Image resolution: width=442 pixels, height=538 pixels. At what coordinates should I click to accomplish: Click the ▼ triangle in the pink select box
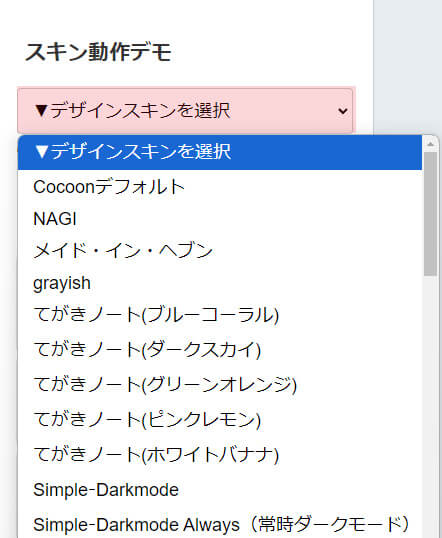click(41, 111)
